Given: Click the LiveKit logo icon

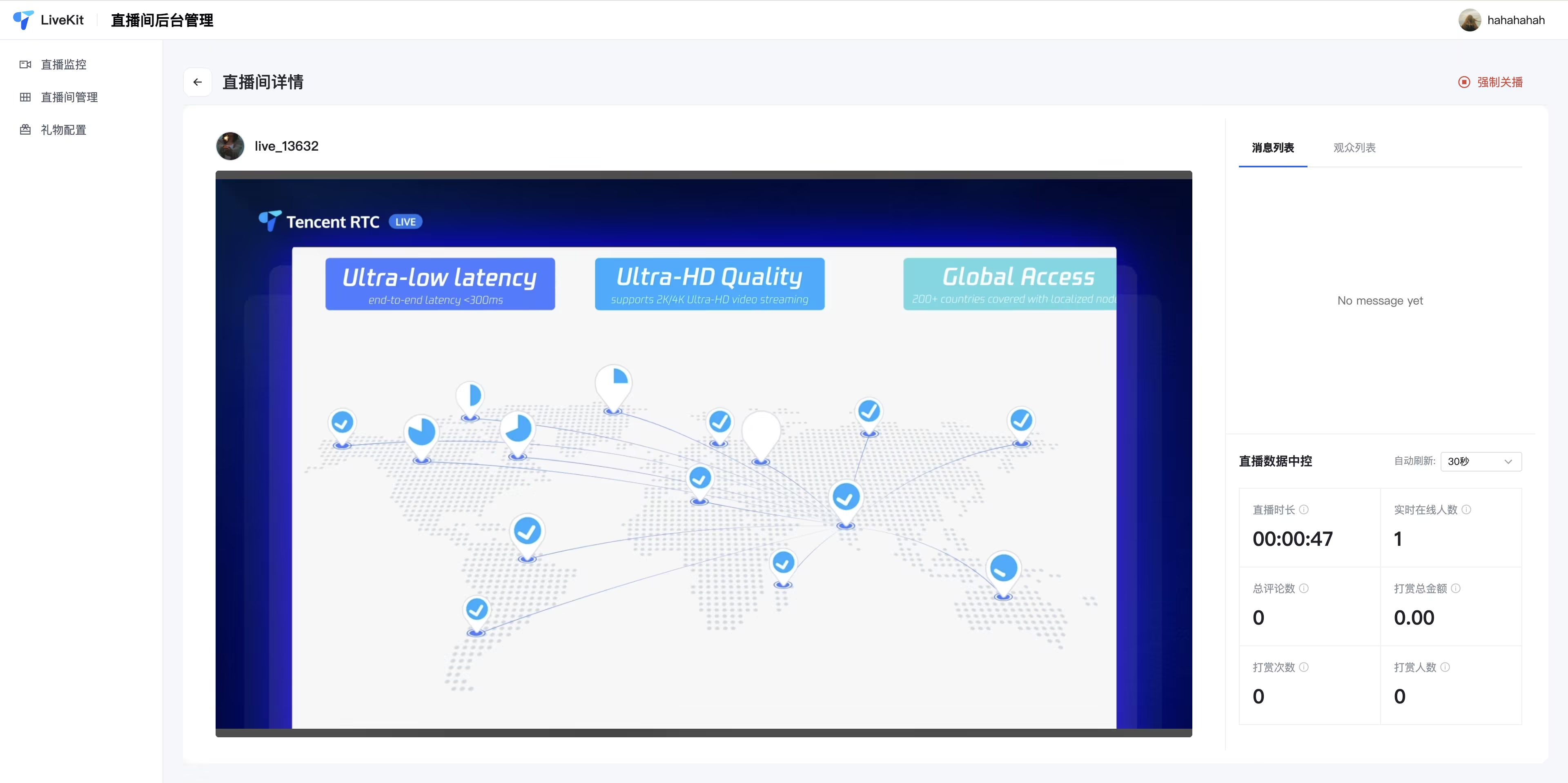Looking at the screenshot, I should click(23, 20).
